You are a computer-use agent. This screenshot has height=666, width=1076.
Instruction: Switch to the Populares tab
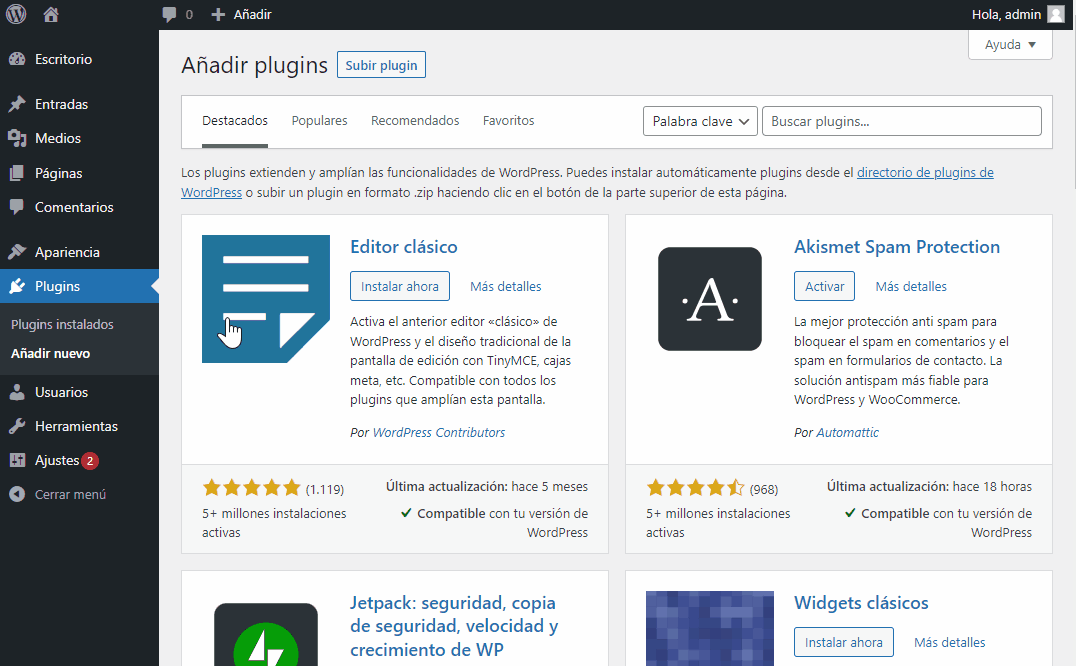[x=319, y=121]
